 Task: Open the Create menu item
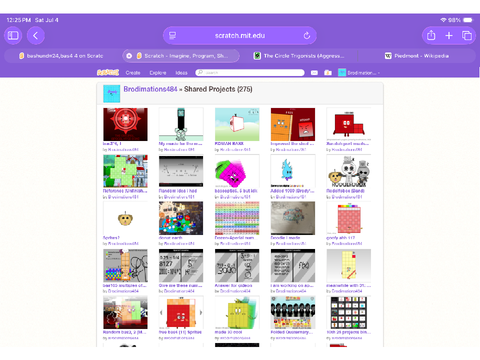[133, 73]
